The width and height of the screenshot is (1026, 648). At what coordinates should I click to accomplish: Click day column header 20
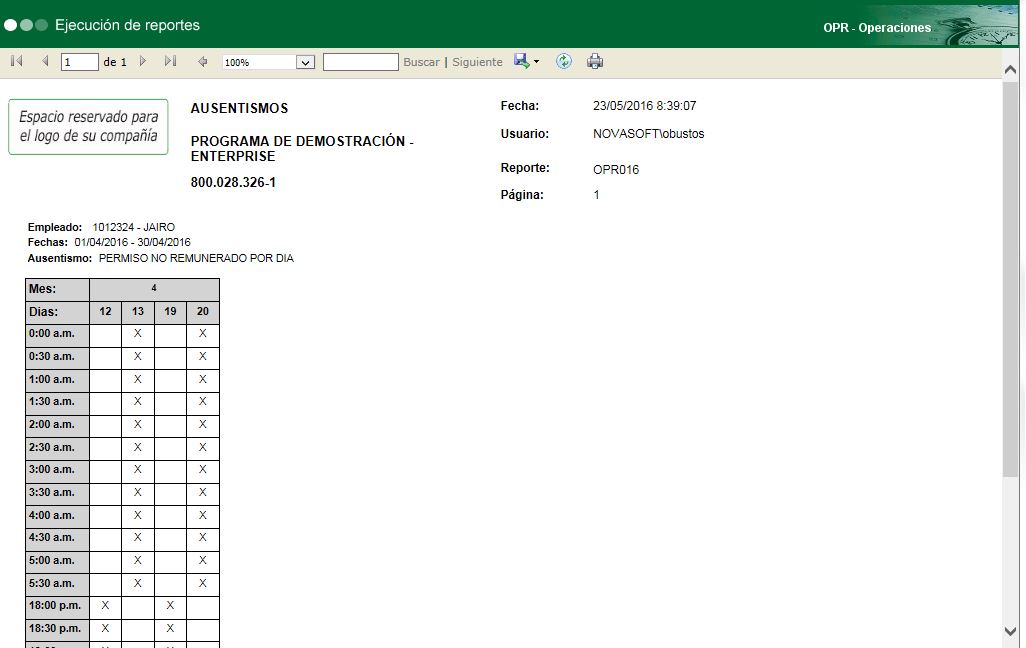[x=203, y=312]
